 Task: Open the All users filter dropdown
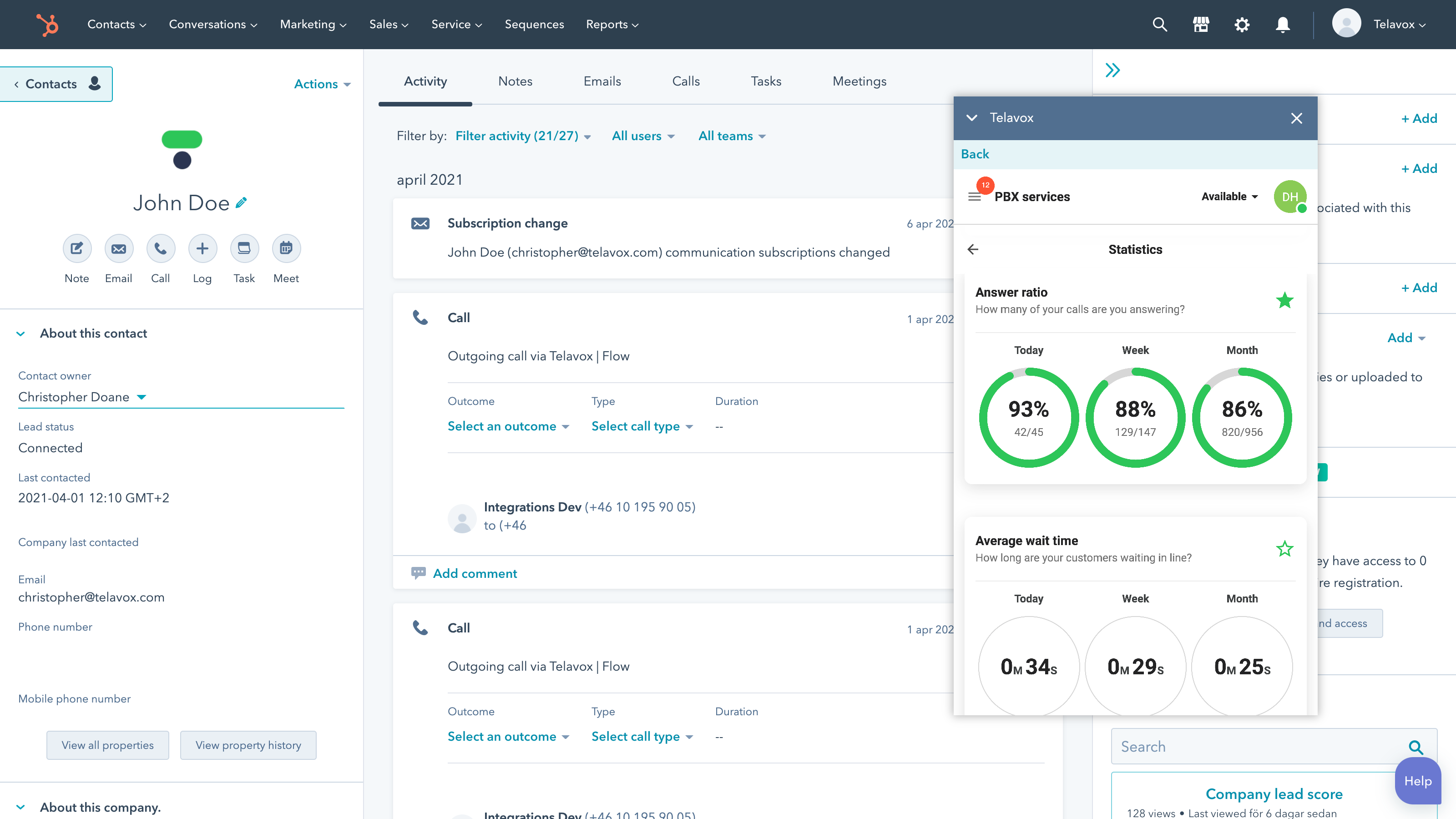(x=643, y=136)
